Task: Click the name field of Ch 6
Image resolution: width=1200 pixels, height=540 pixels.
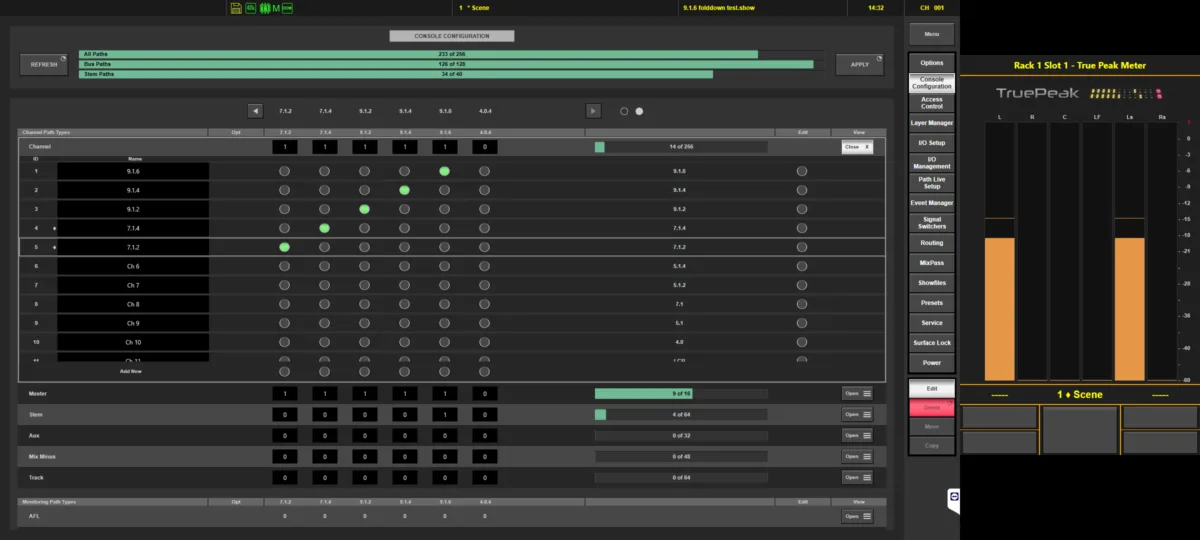Action: click(x=133, y=266)
